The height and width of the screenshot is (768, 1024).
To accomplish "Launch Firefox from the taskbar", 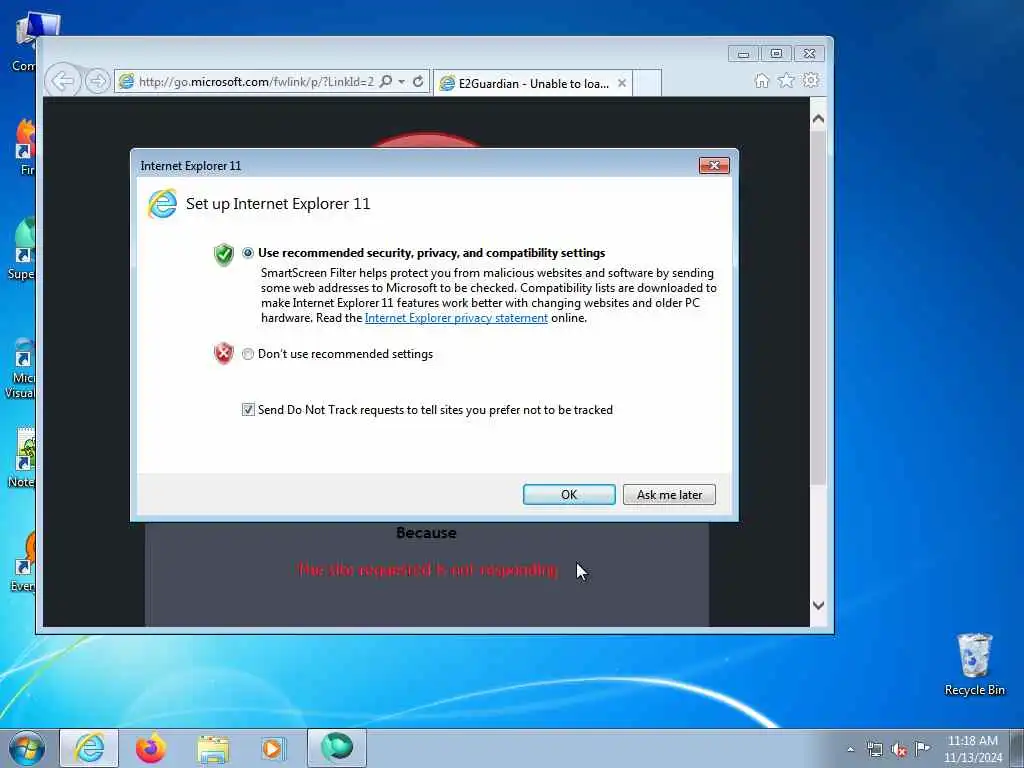I will click(x=151, y=748).
